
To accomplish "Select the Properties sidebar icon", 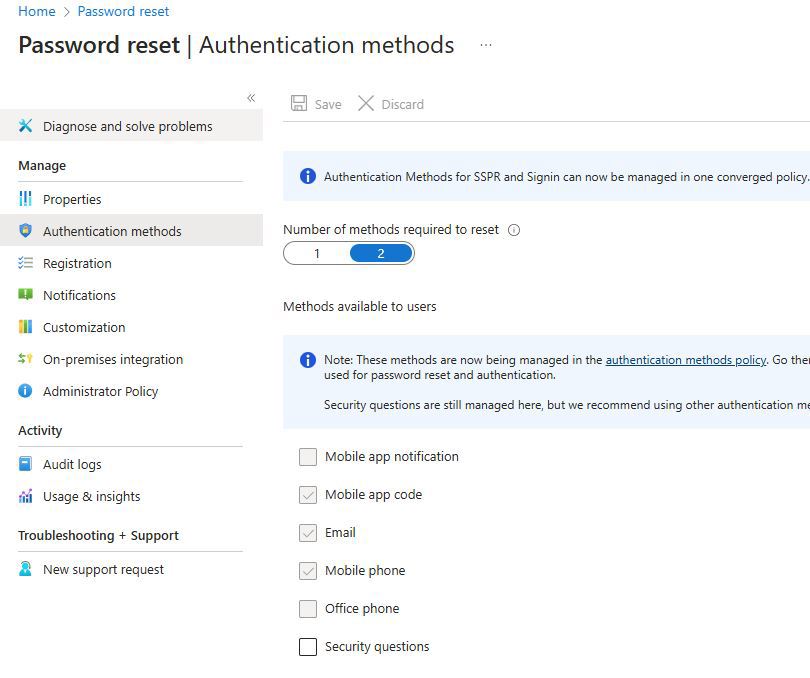I will tap(24, 199).
